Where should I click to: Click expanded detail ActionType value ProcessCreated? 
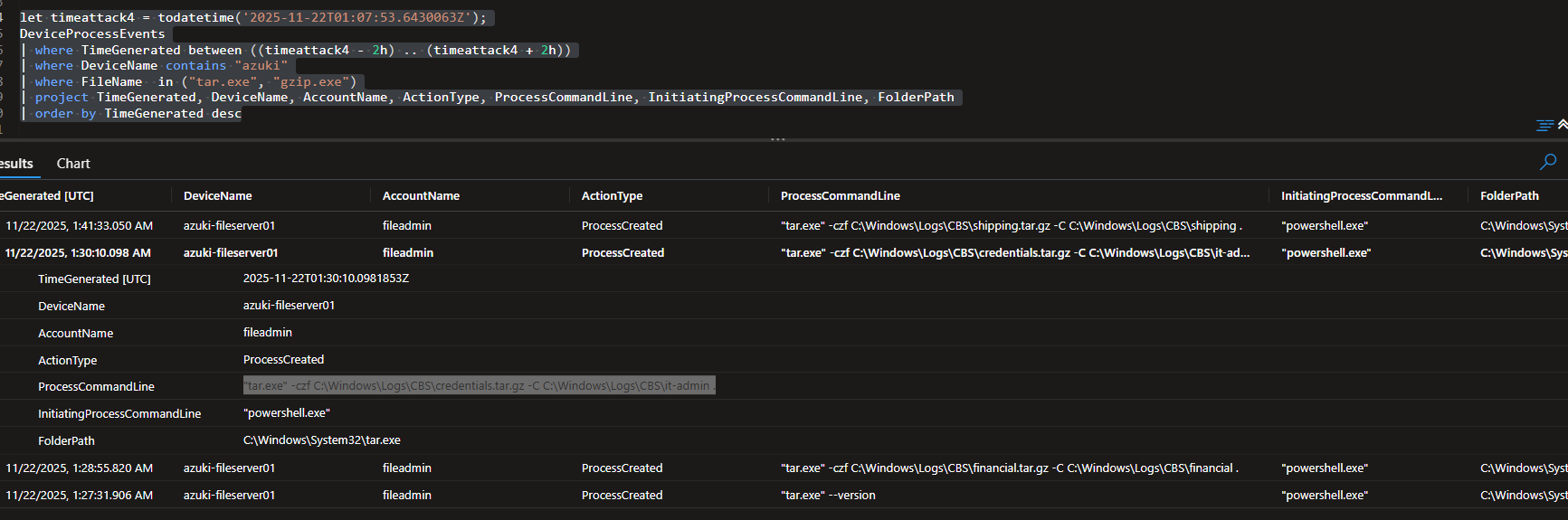tap(283, 360)
